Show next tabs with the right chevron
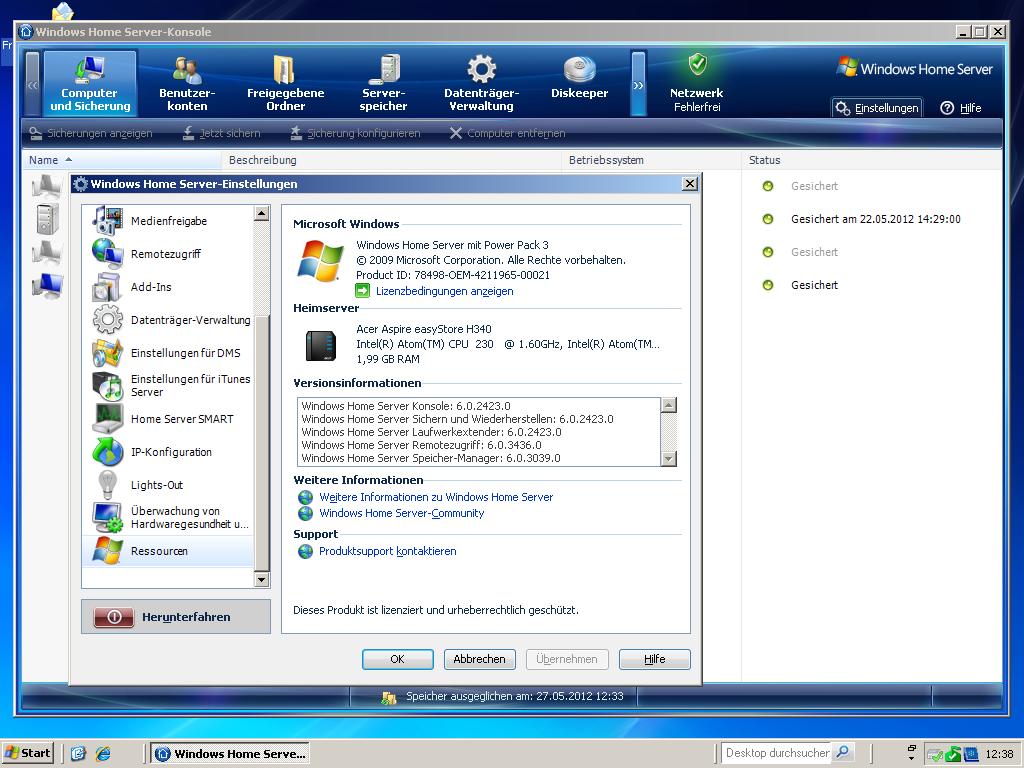The image size is (1024, 768). coord(639,84)
